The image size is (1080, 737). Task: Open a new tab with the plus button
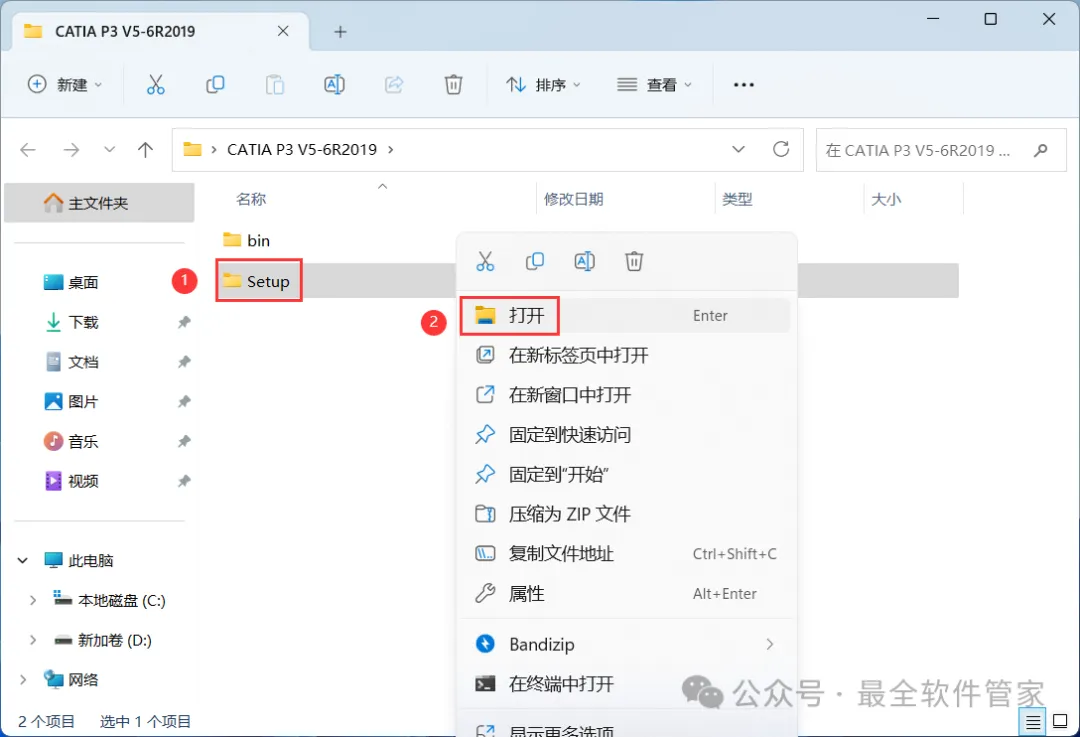(x=340, y=32)
